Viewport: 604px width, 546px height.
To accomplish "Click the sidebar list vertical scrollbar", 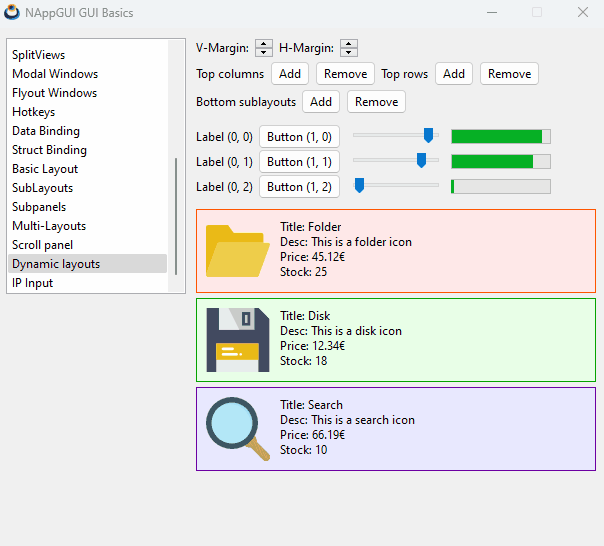I will tap(177, 215).
